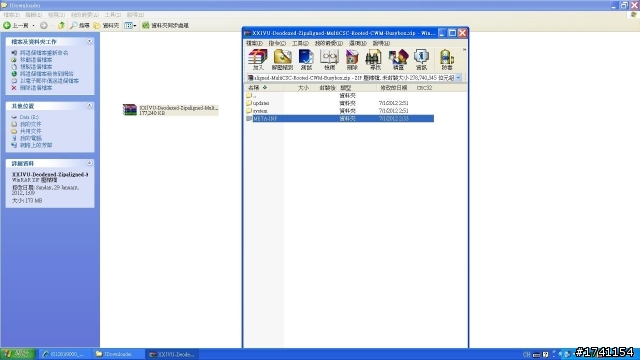The width and height of the screenshot is (640, 360).
Task: Open WinRAR File (檔案) menu
Action: coord(254,43)
